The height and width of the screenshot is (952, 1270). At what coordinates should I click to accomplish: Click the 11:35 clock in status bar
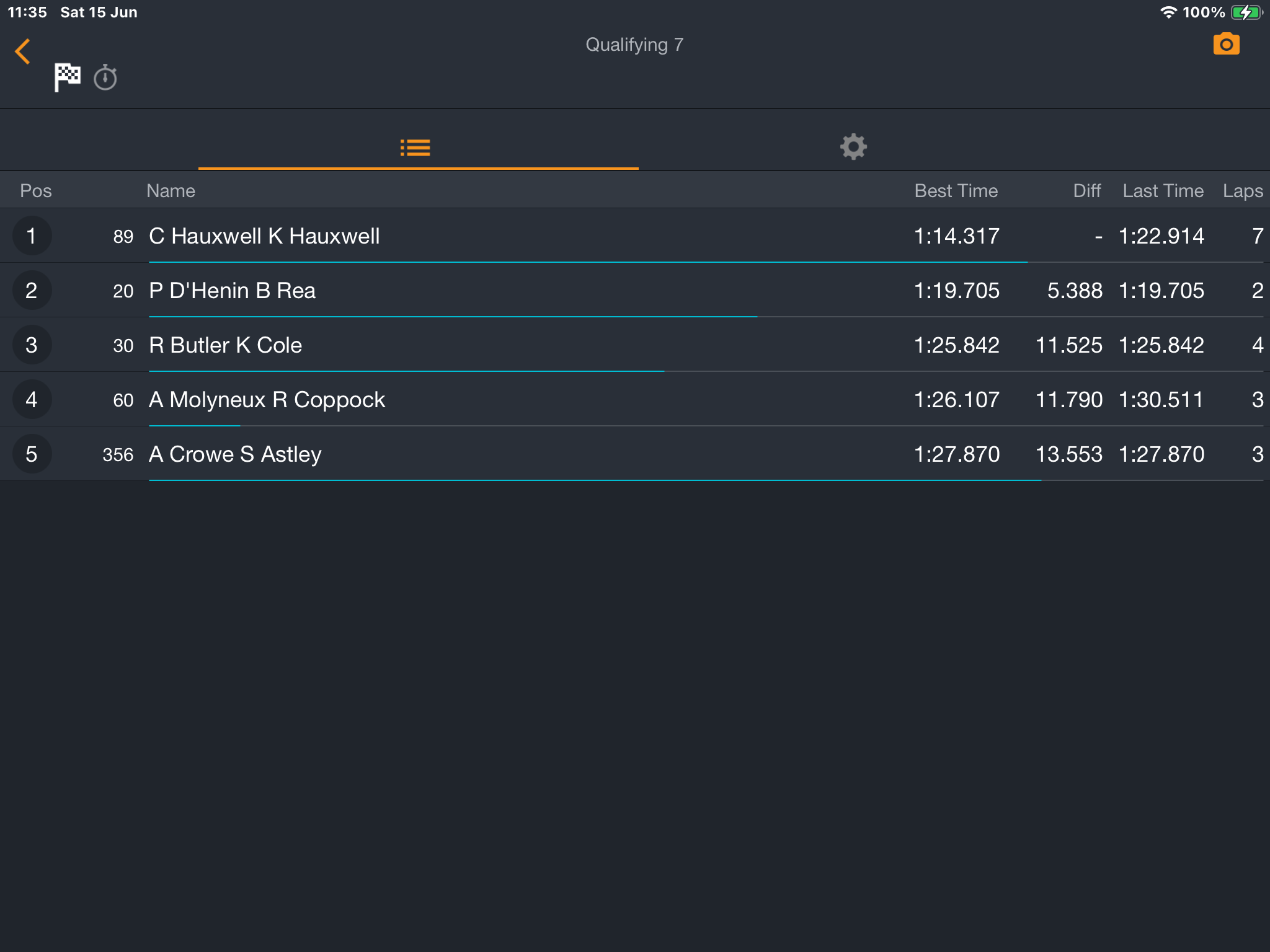pyautogui.click(x=27, y=12)
